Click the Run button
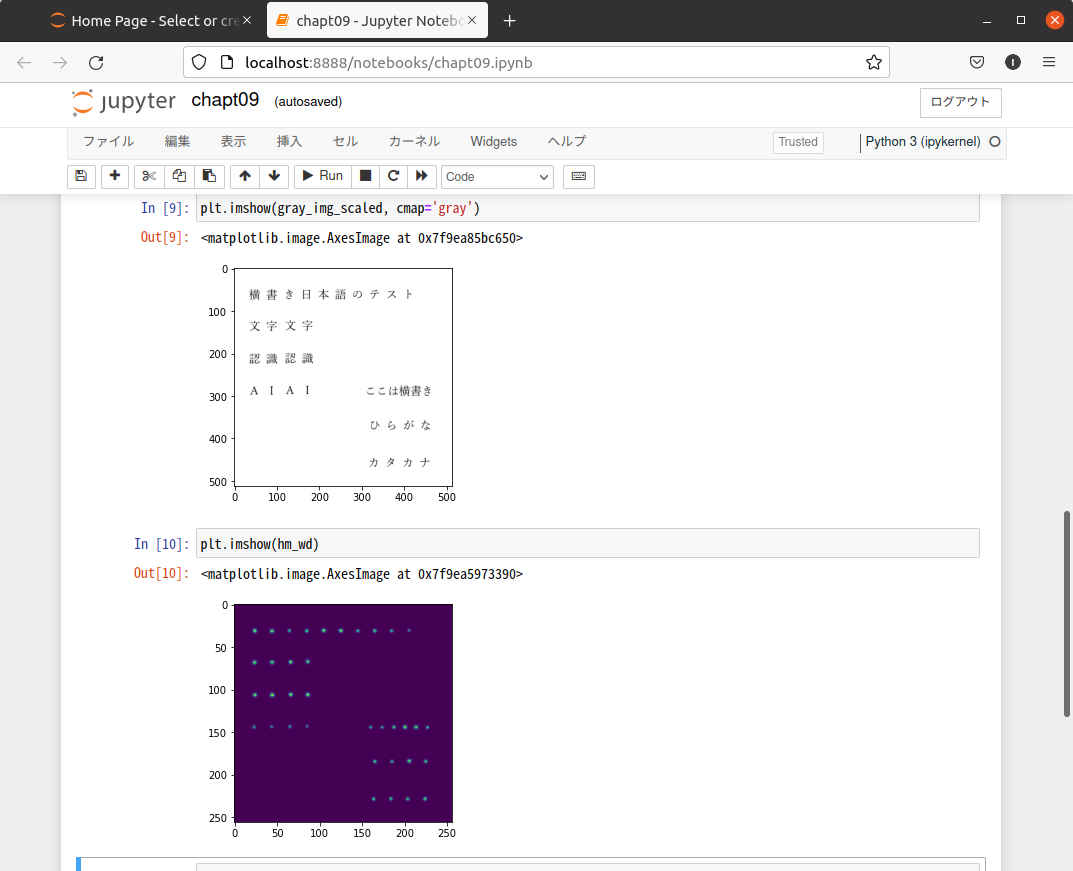 (321, 176)
